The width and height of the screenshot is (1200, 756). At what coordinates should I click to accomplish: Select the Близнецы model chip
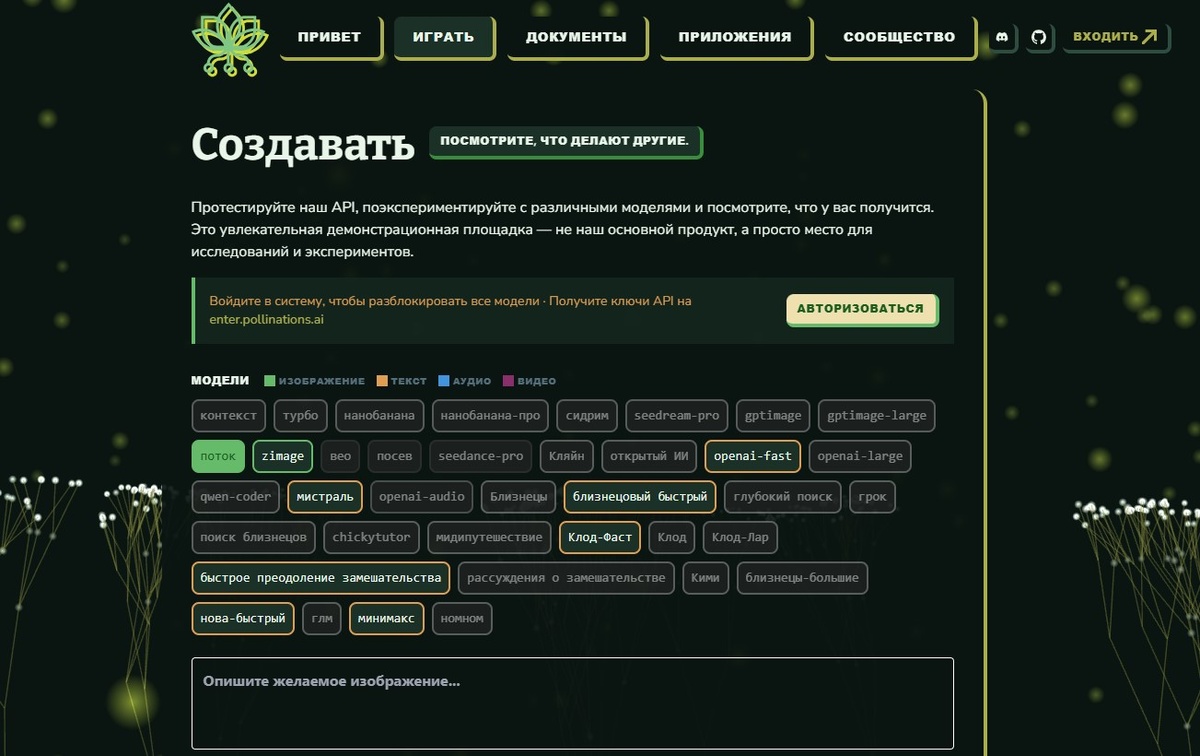(519, 496)
